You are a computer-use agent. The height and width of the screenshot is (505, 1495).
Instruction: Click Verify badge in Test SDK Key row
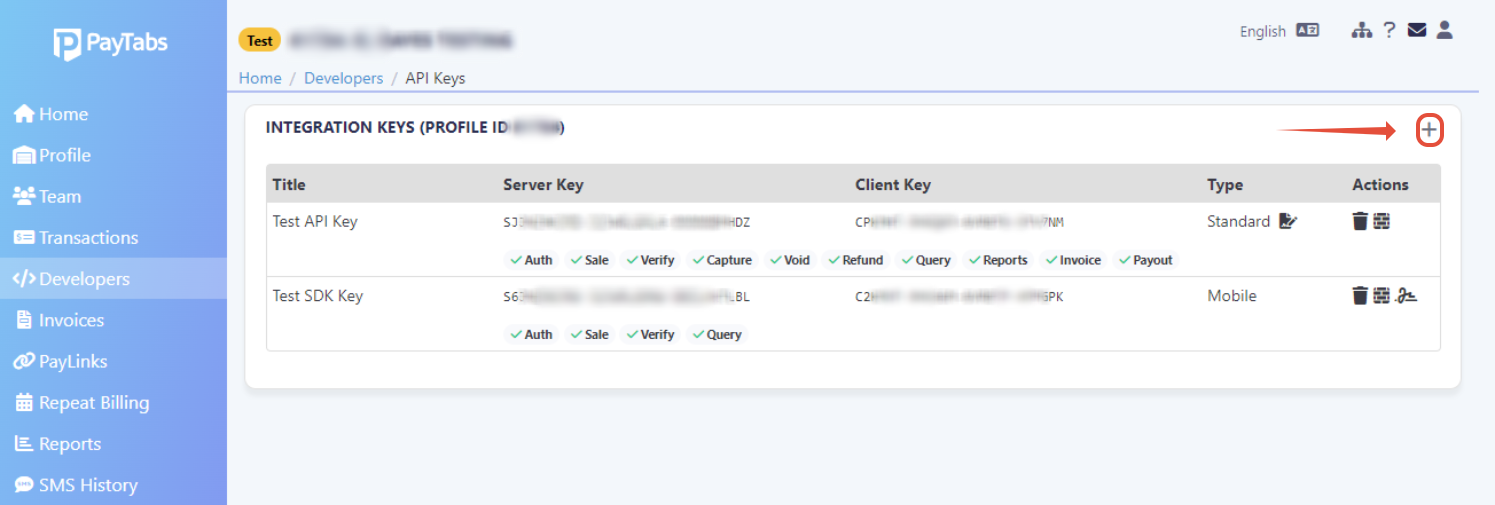click(x=651, y=334)
